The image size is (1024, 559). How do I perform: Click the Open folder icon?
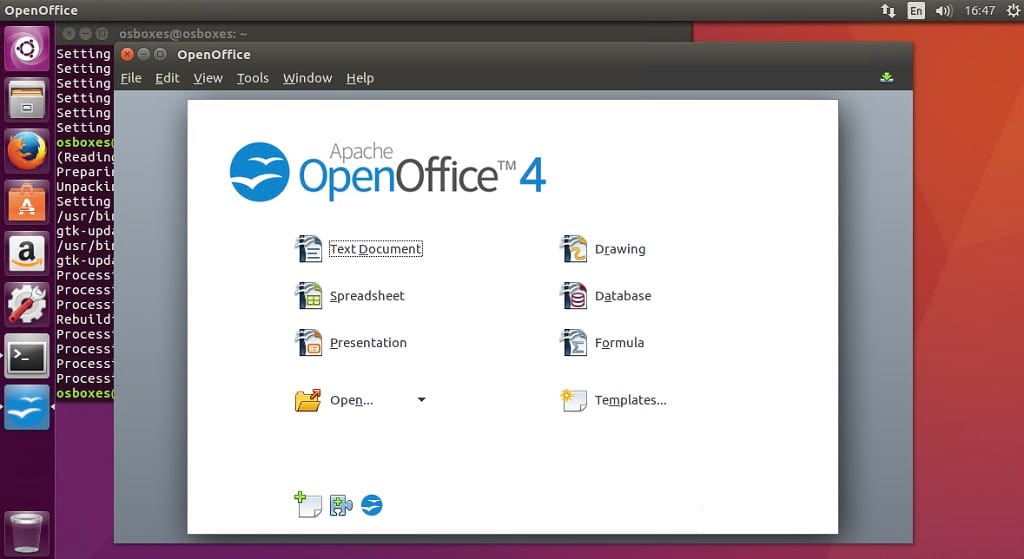click(308, 400)
